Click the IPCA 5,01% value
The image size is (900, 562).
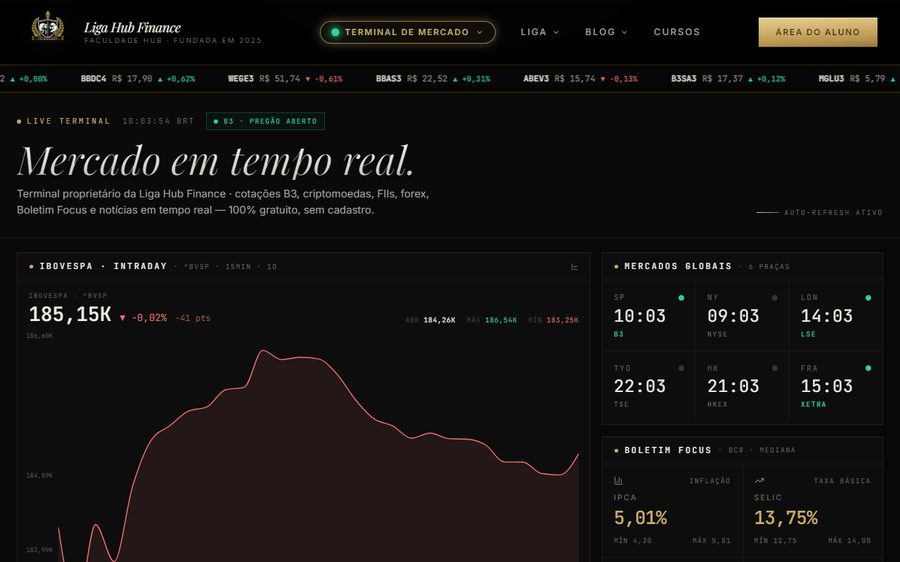click(640, 518)
